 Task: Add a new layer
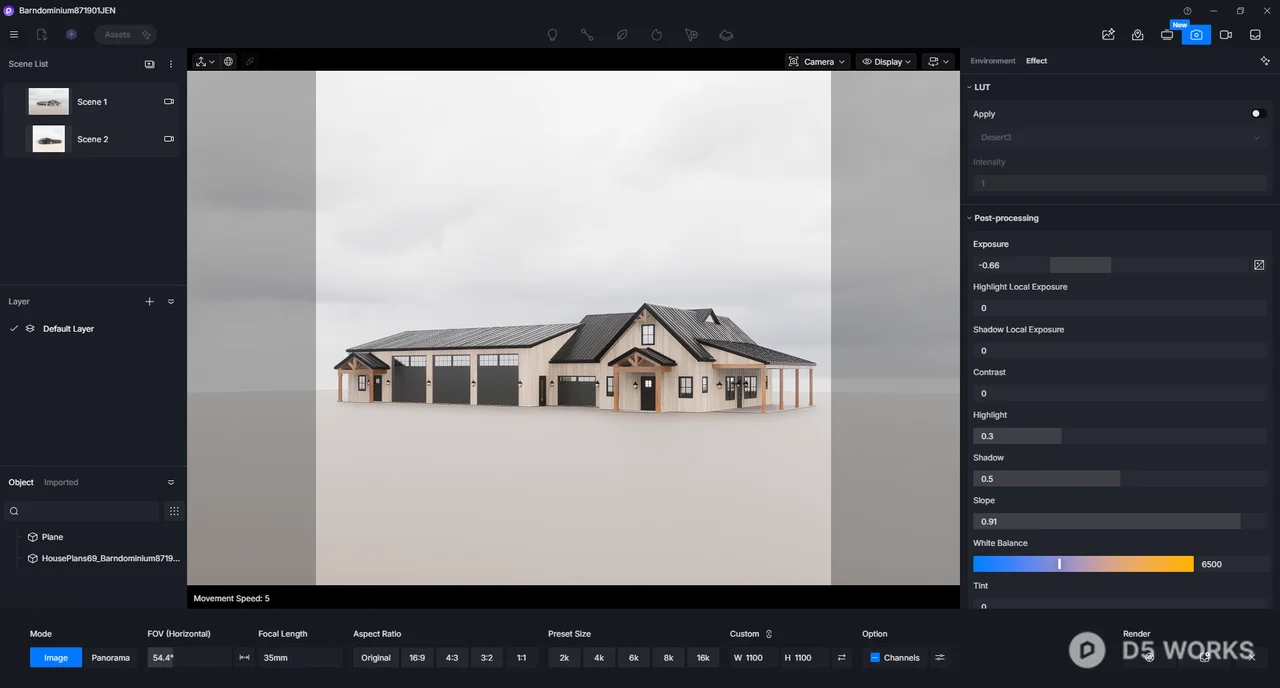pyautogui.click(x=150, y=301)
